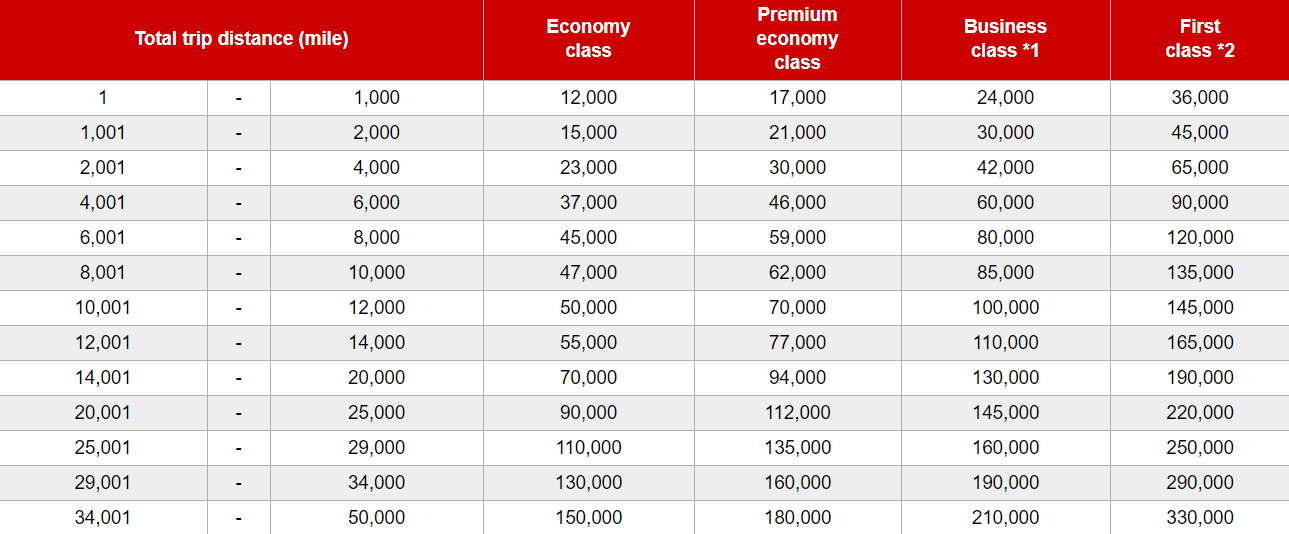The width and height of the screenshot is (1289, 534).
Task: Click the 36,000 first class cell
Action: click(x=1200, y=98)
